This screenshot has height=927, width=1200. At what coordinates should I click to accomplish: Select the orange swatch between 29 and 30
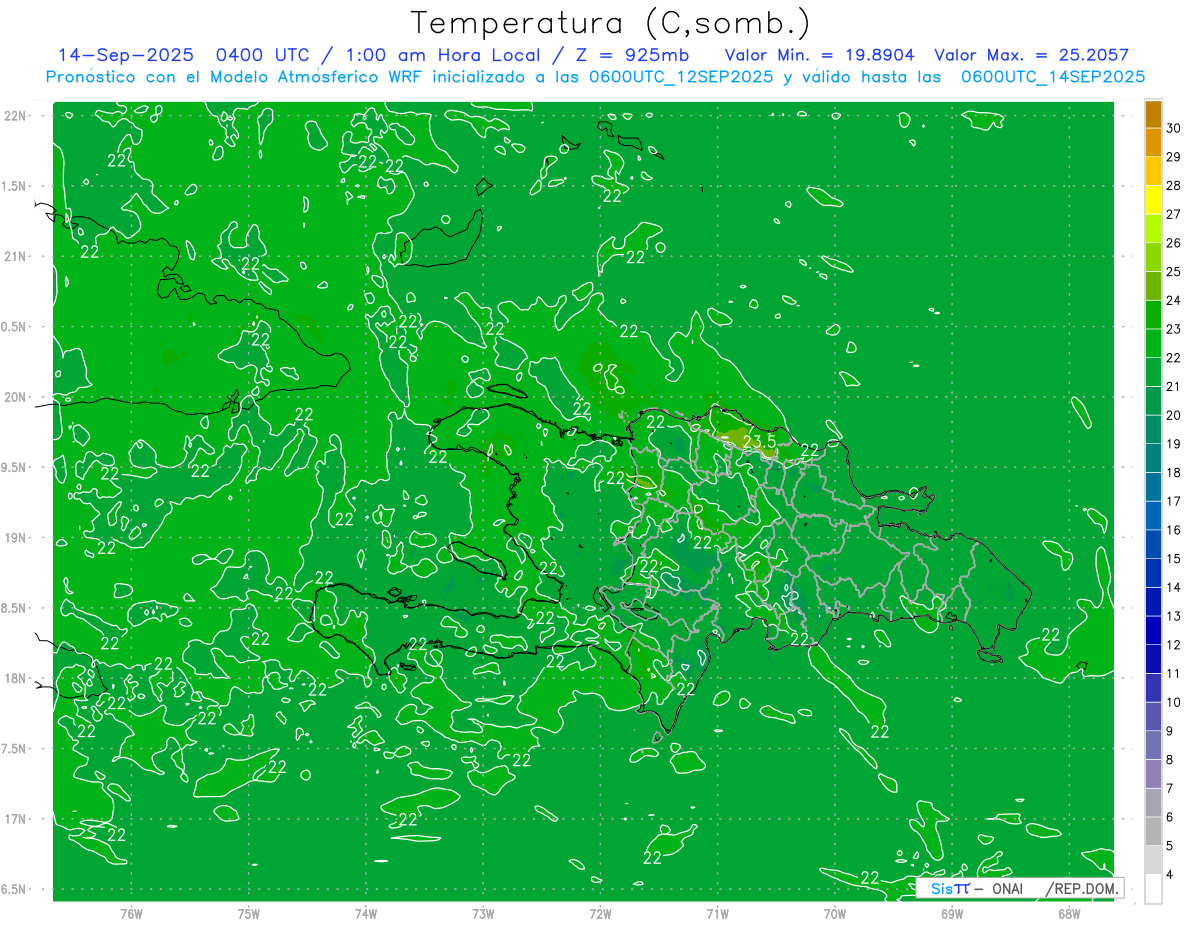[1153, 143]
